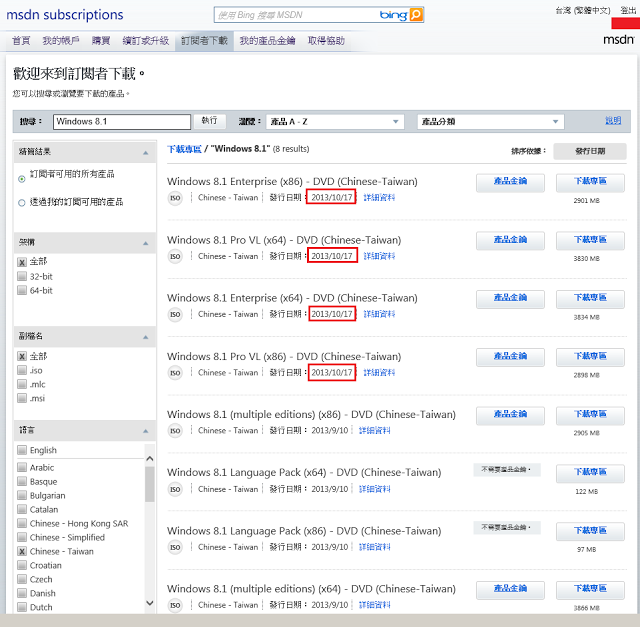Click the Windows 8.1 search input field
Image resolution: width=640 pixels, height=627 pixels.
(x=122, y=122)
